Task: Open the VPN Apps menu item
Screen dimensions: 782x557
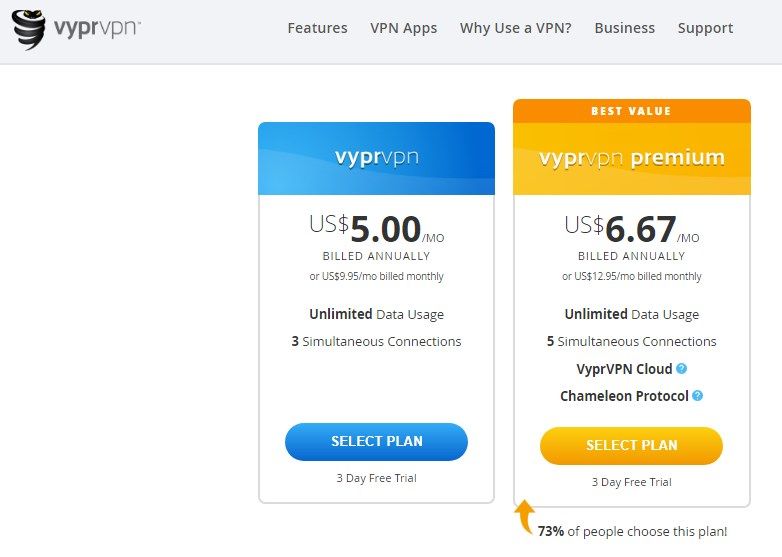Action: pyautogui.click(x=403, y=28)
